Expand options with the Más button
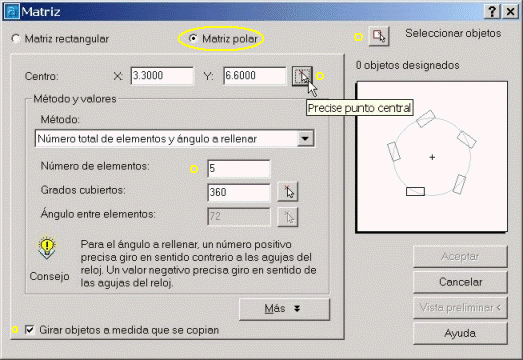This screenshot has width=523, height=360. 284,309
